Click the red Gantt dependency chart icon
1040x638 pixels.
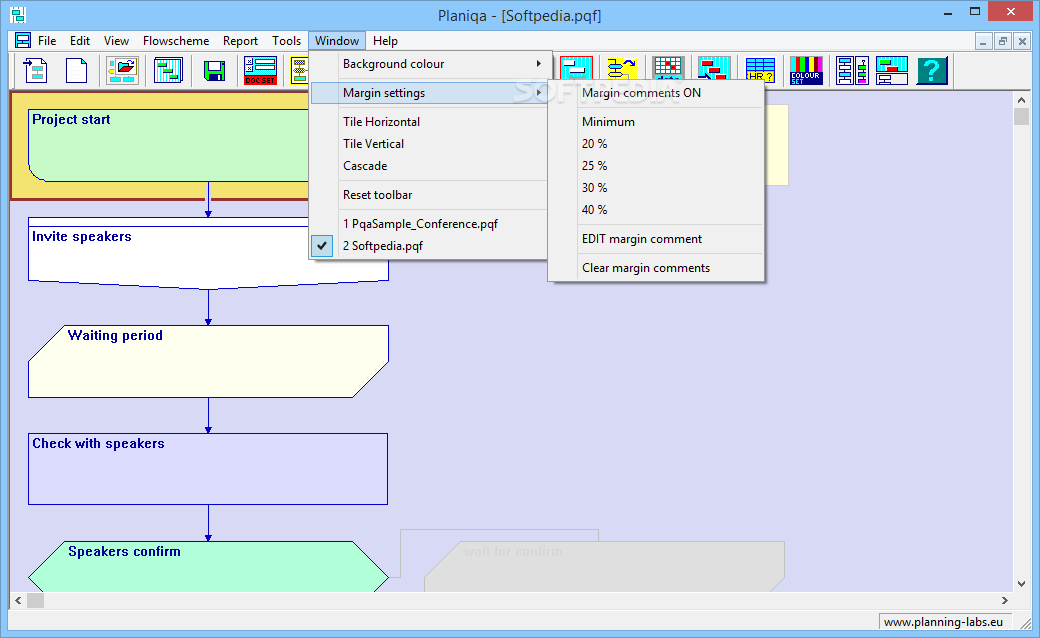714,70
